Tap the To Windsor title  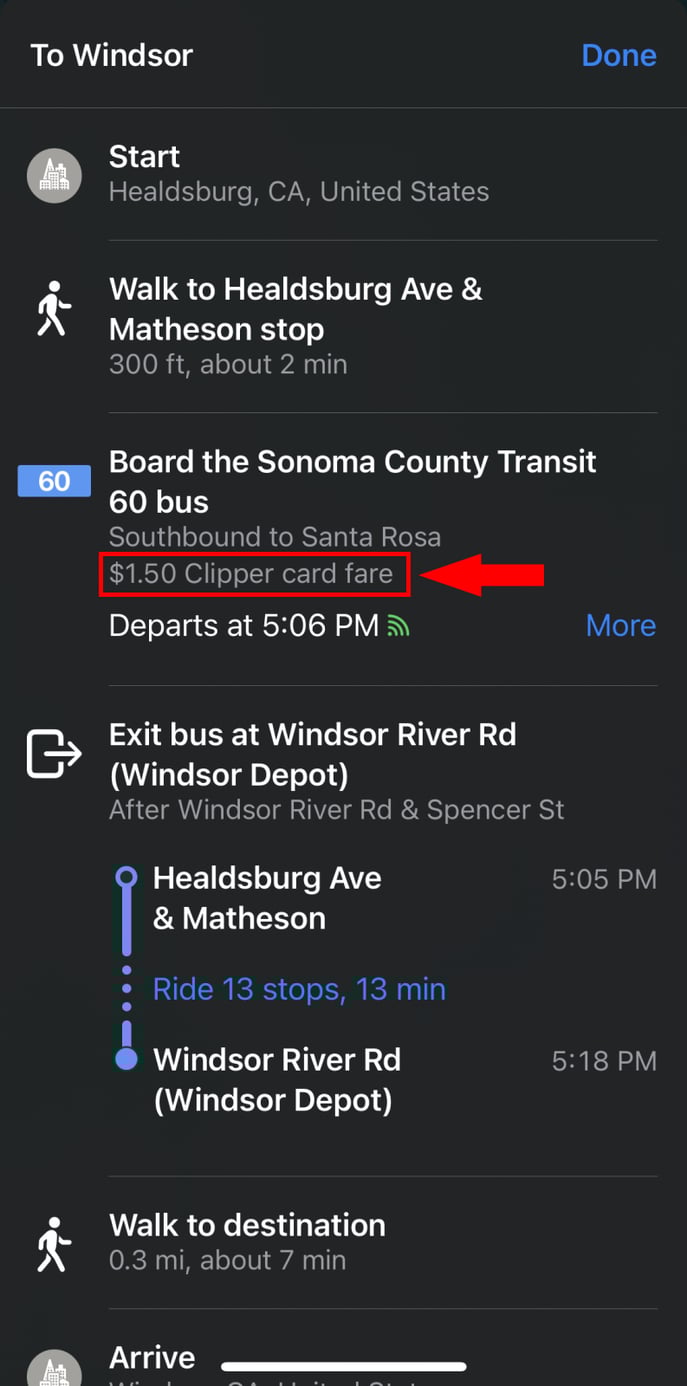click(111, 55)
